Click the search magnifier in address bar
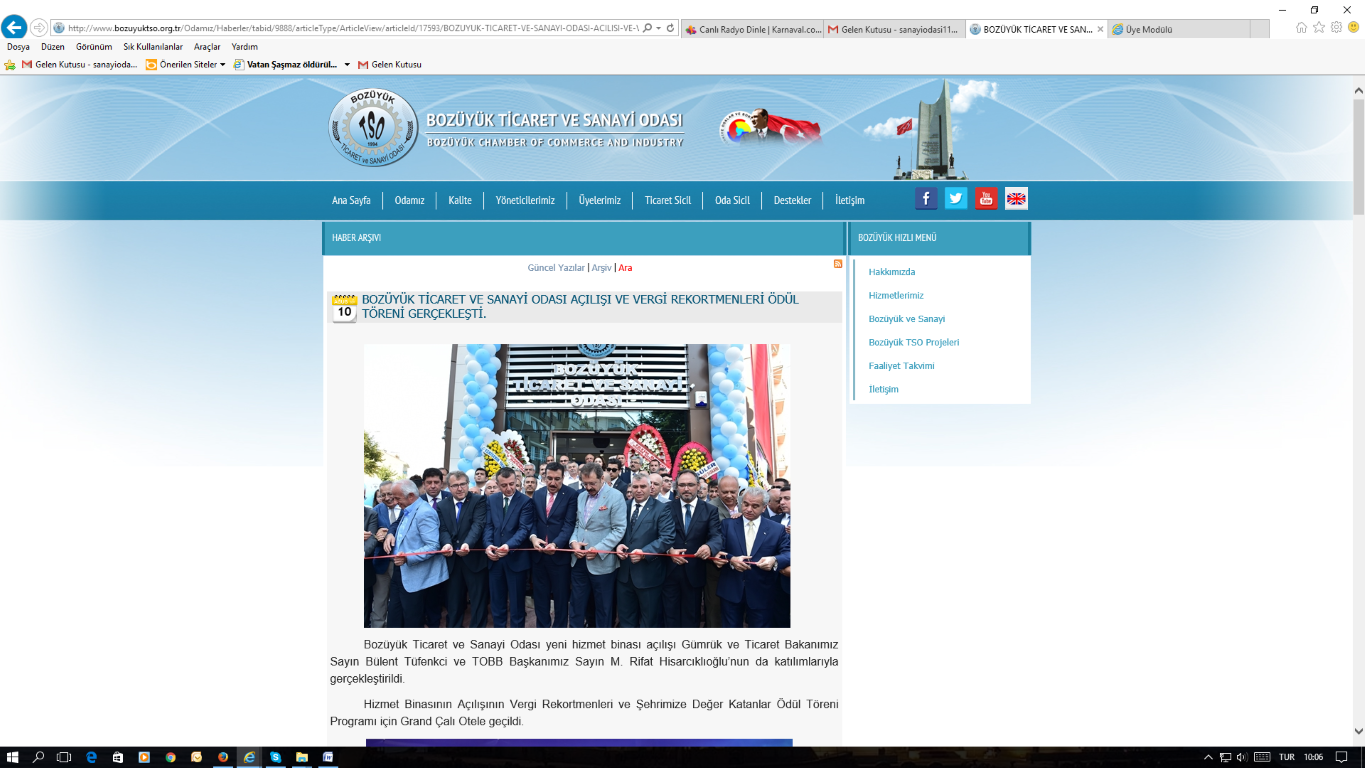 click(647, 28)
